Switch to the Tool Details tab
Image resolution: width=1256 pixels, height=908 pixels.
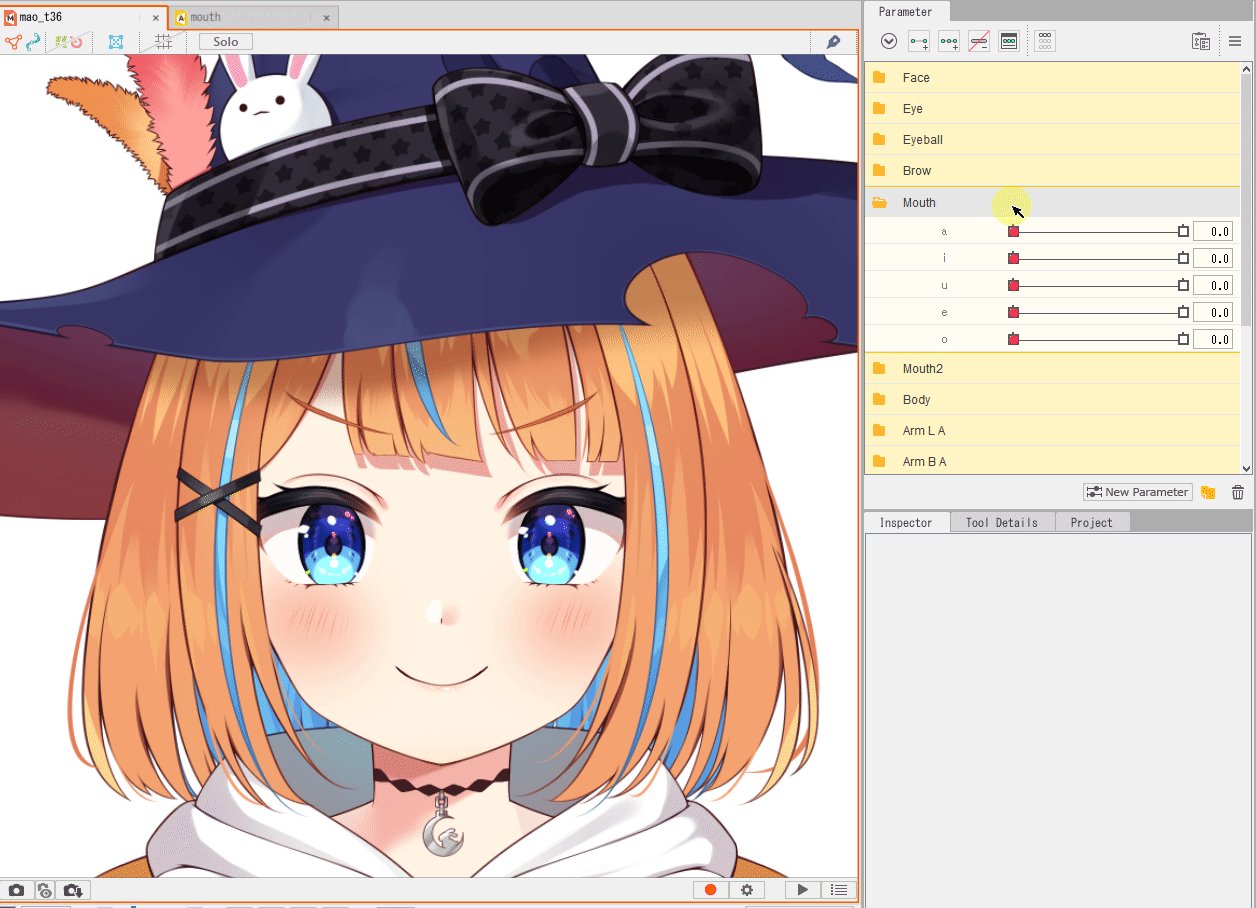point(1001,521)
